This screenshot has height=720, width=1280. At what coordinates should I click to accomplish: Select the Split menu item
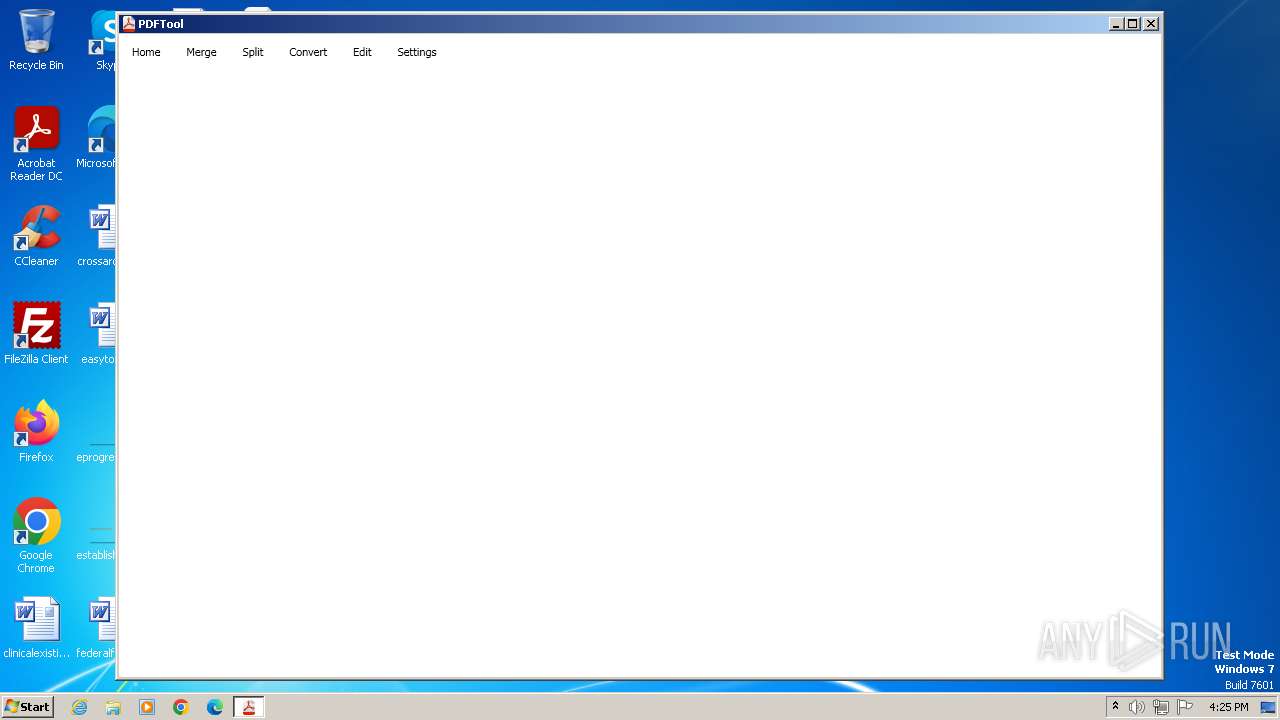pos(253,52)
